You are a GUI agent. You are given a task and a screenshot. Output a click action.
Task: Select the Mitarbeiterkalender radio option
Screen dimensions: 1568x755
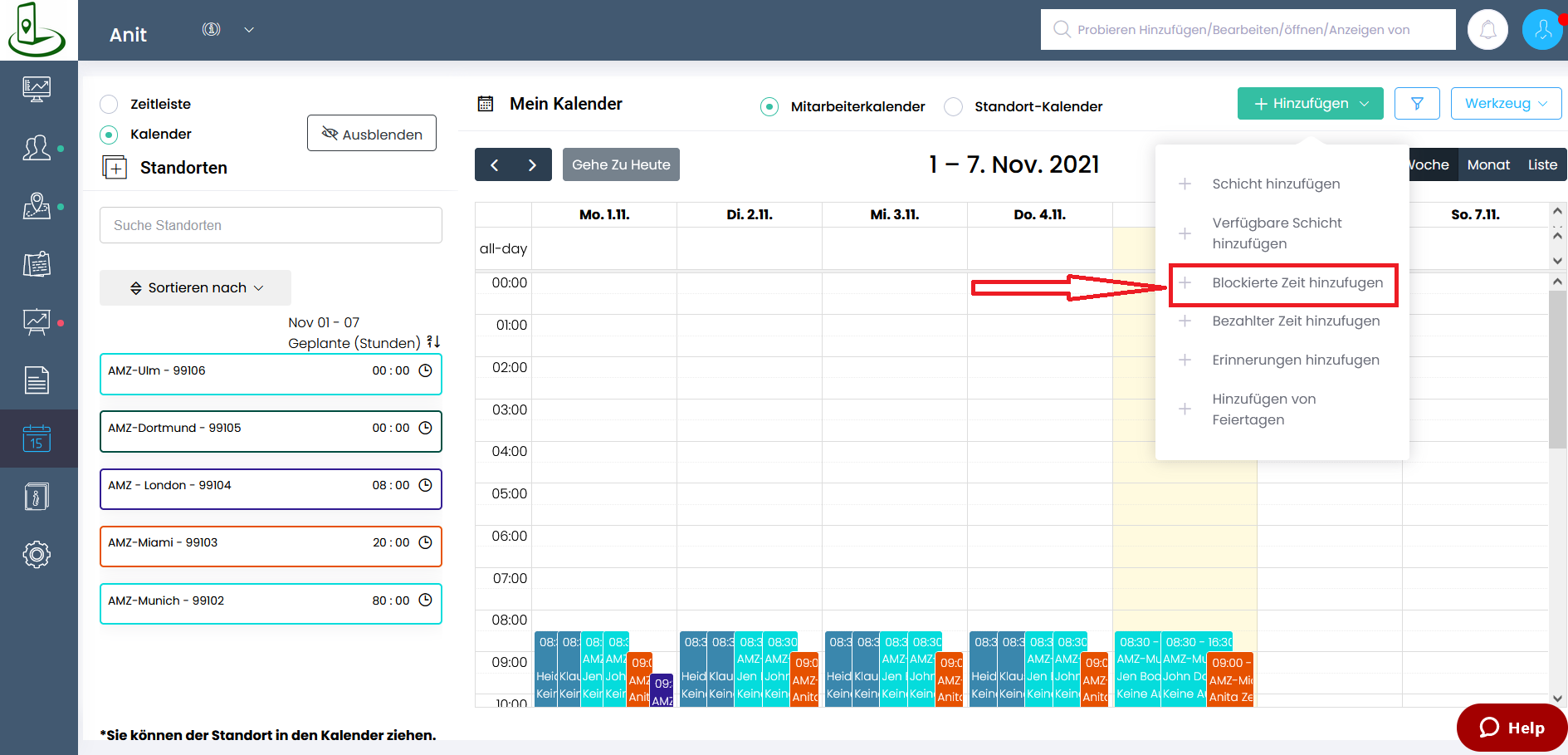[769, 106]
